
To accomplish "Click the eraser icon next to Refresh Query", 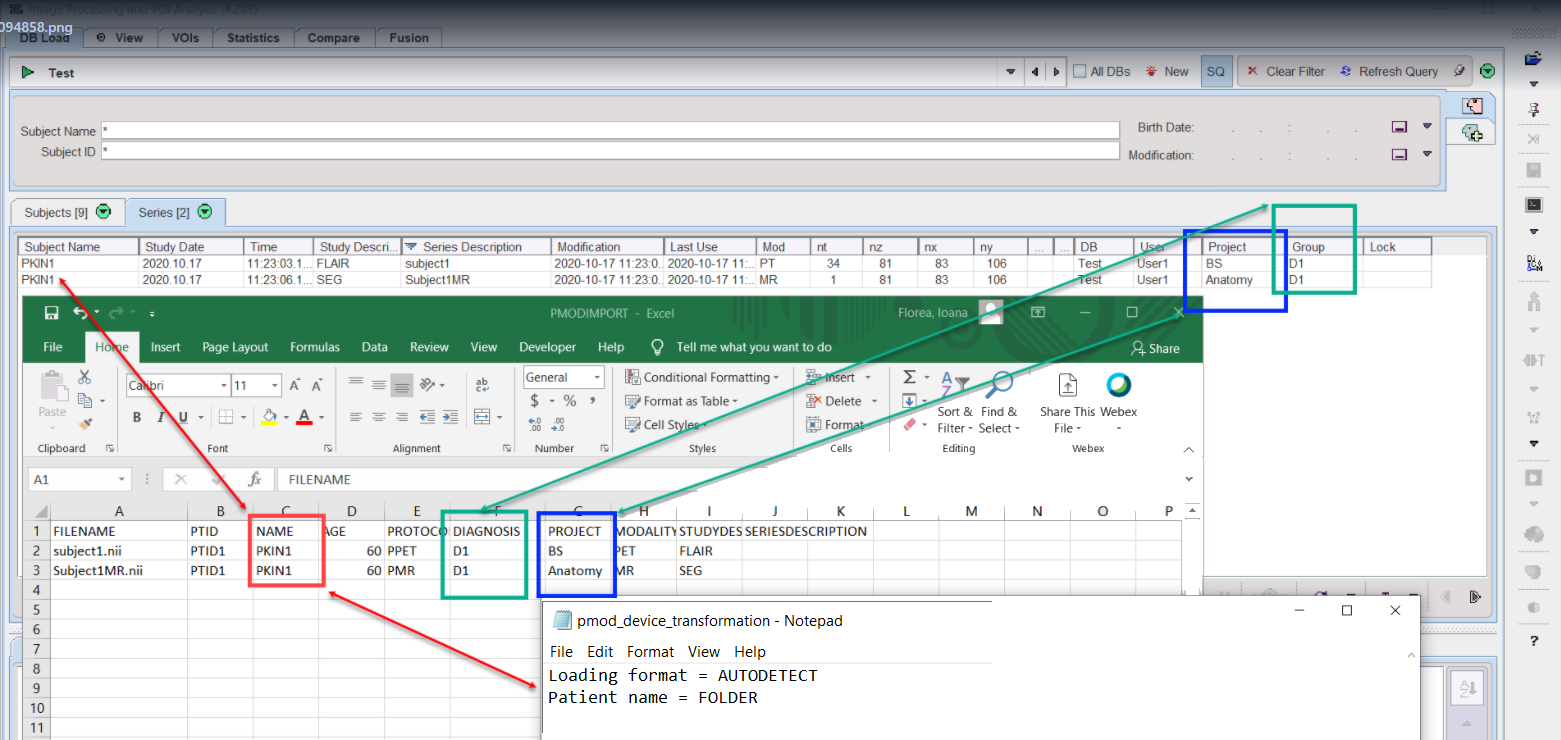I will pos(1460,71).
